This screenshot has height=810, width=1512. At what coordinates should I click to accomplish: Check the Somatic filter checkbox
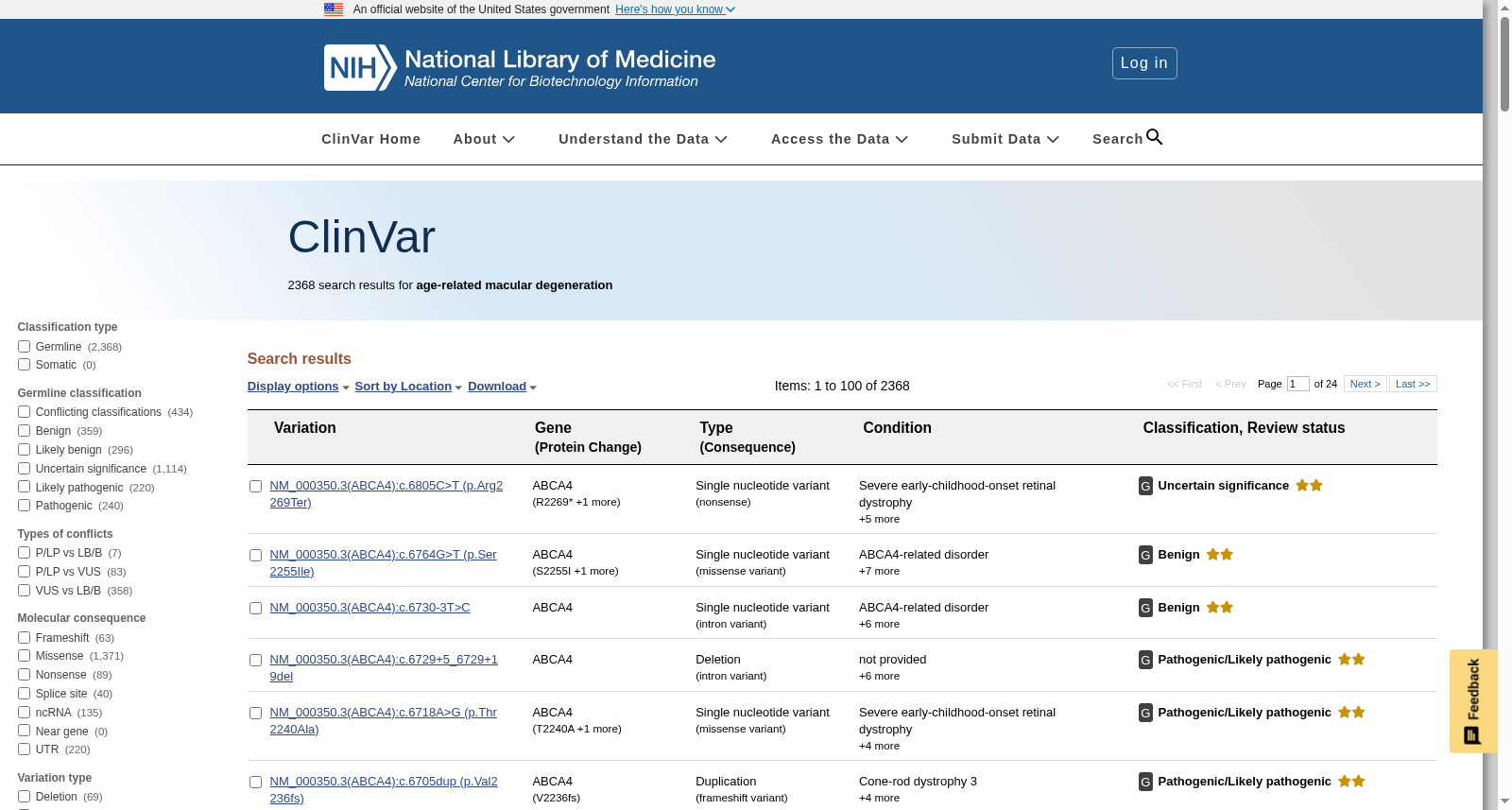point(24,365)
